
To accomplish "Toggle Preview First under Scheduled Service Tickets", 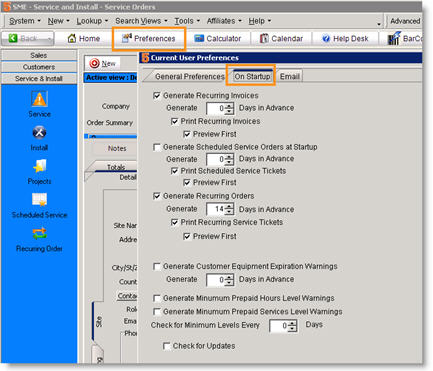I will coord(187,183).
